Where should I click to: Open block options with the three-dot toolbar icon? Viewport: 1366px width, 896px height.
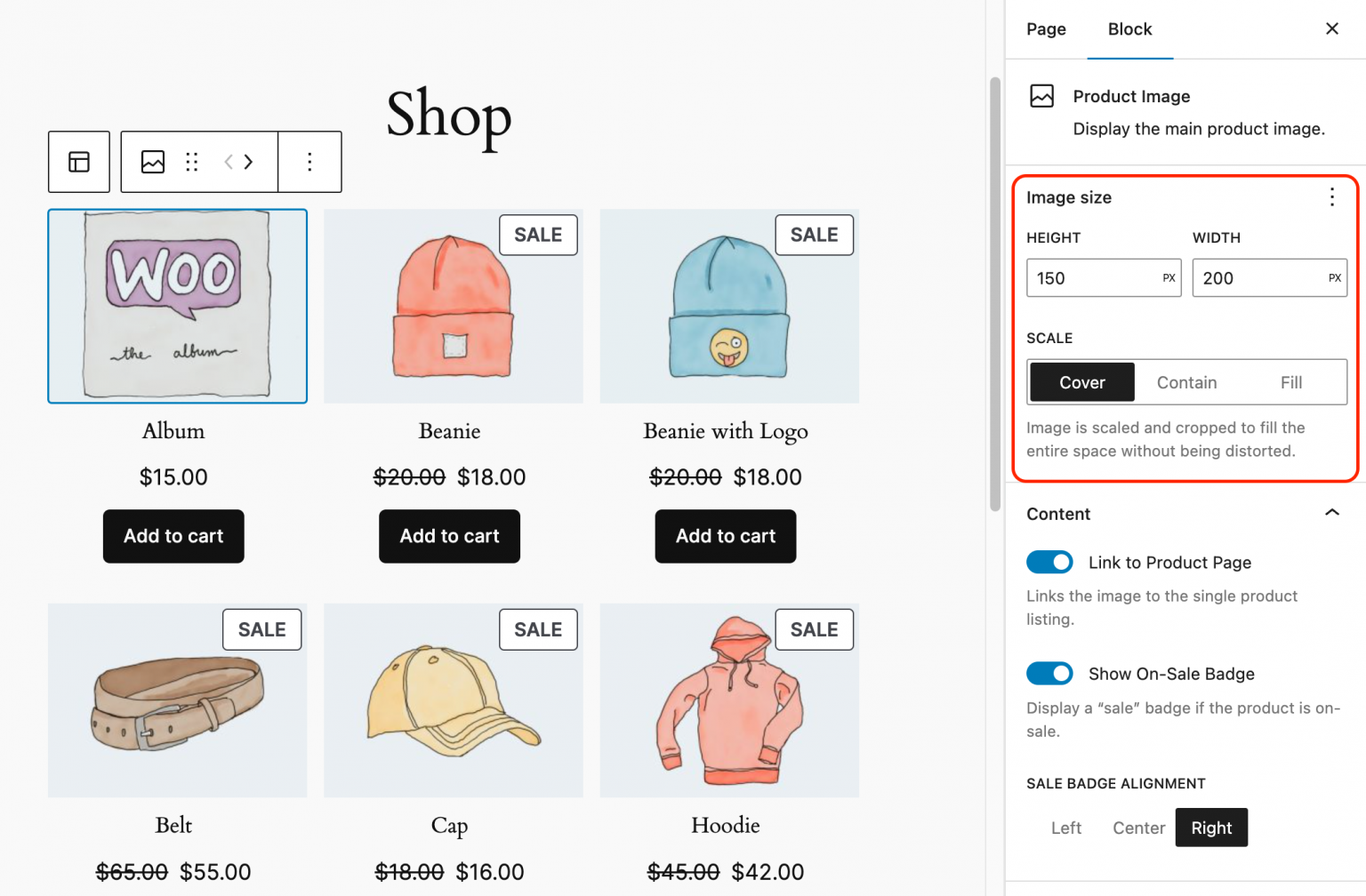tap(309, 162)
